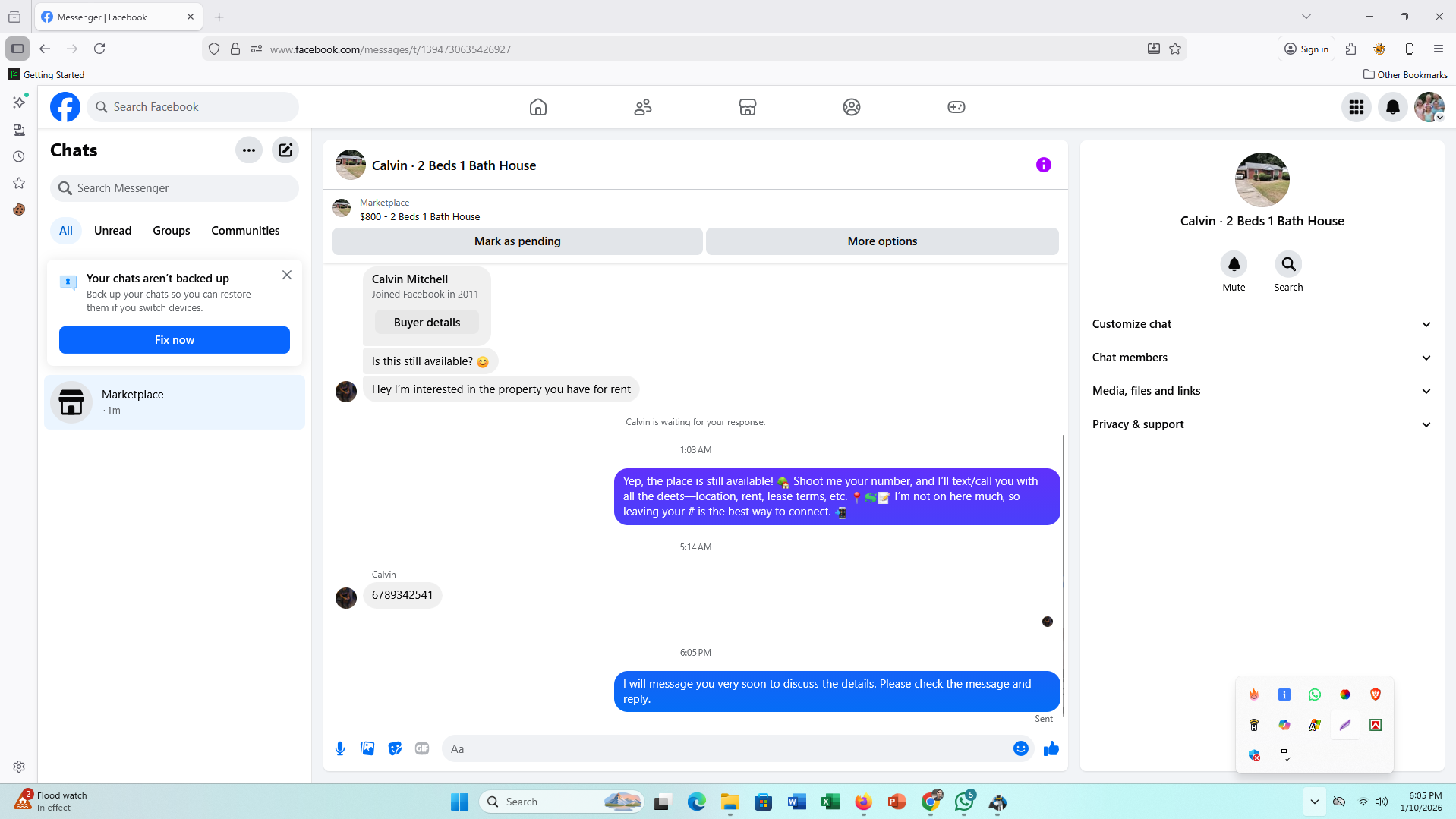Open sidebar settings gear
Viewport: 1456px width, 819px height.
click(19, 767)
